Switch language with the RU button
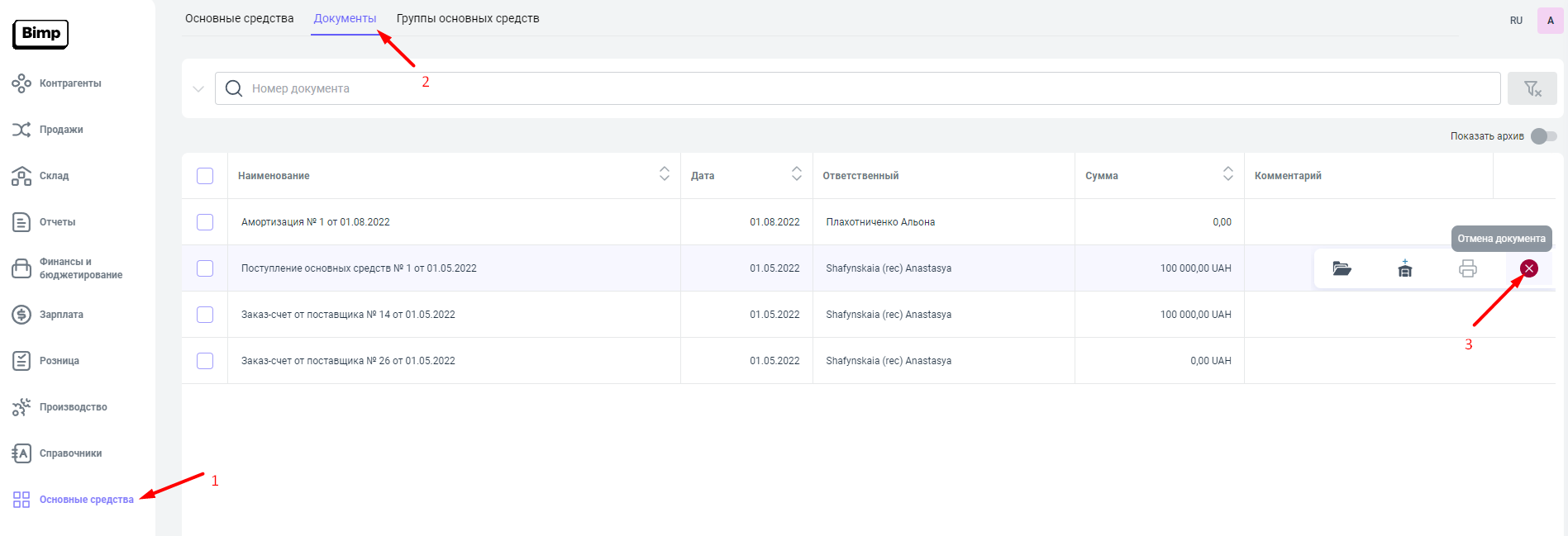The image size is (1568, 536). [x=1516, y=21]
